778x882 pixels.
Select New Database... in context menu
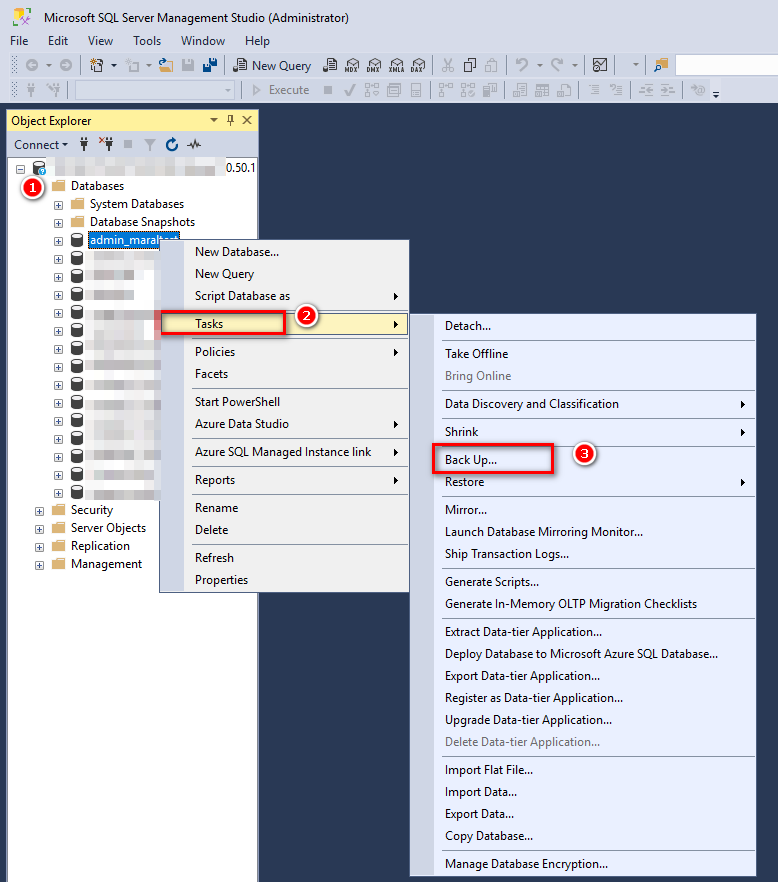pyautogui.click(x=284, y=252)
